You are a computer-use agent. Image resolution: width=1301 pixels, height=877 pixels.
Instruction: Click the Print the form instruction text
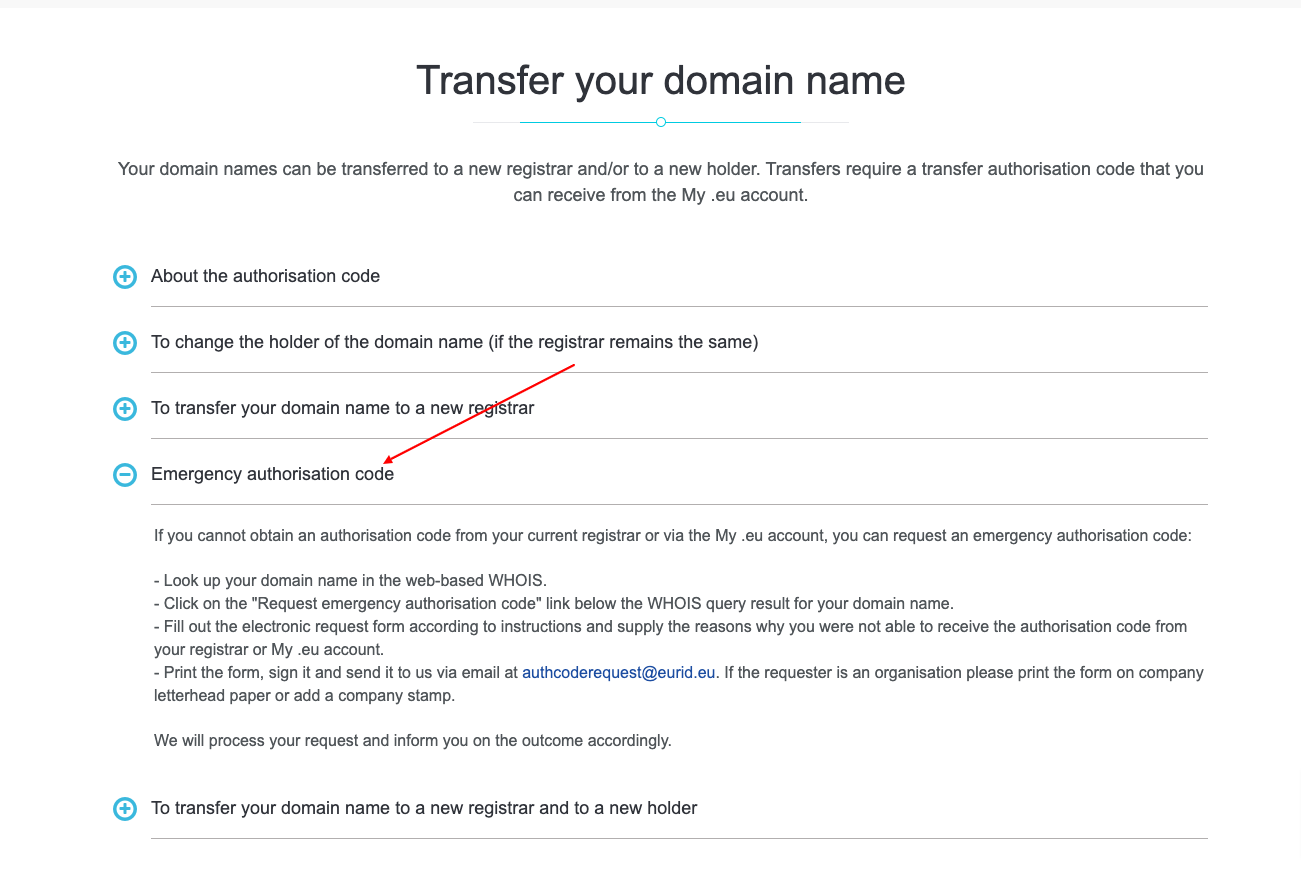337,673
